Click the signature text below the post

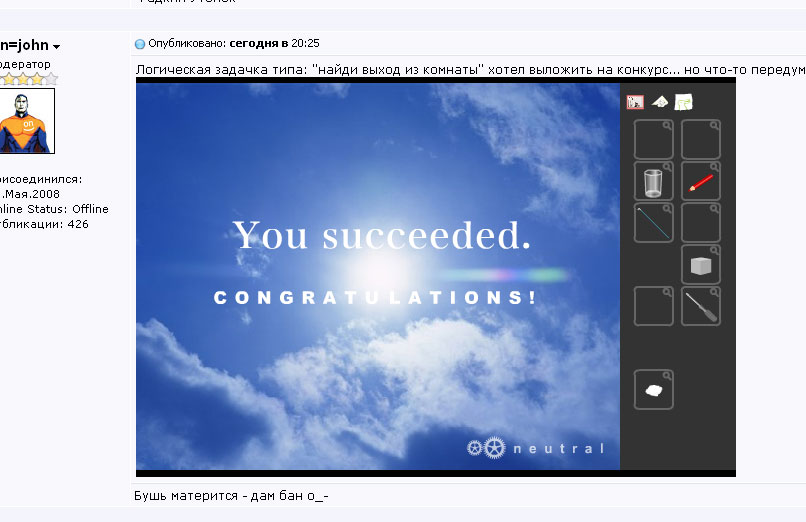point(231,496)
